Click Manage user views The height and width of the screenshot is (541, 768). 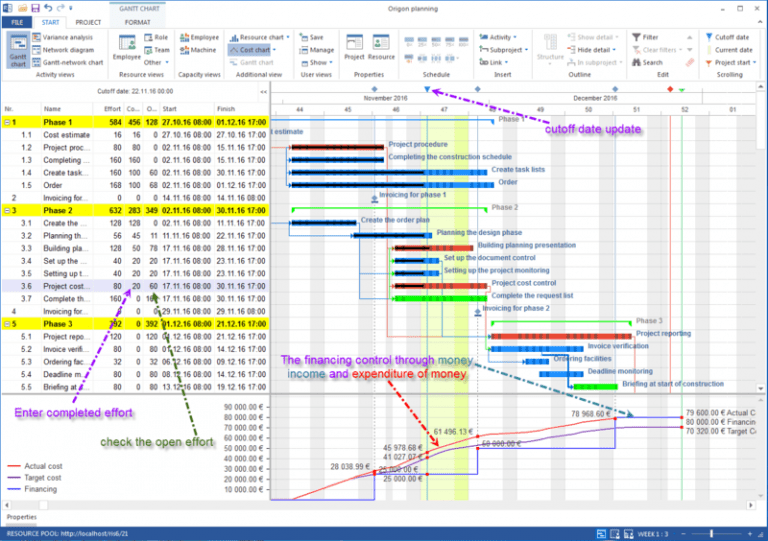point(316,50)
